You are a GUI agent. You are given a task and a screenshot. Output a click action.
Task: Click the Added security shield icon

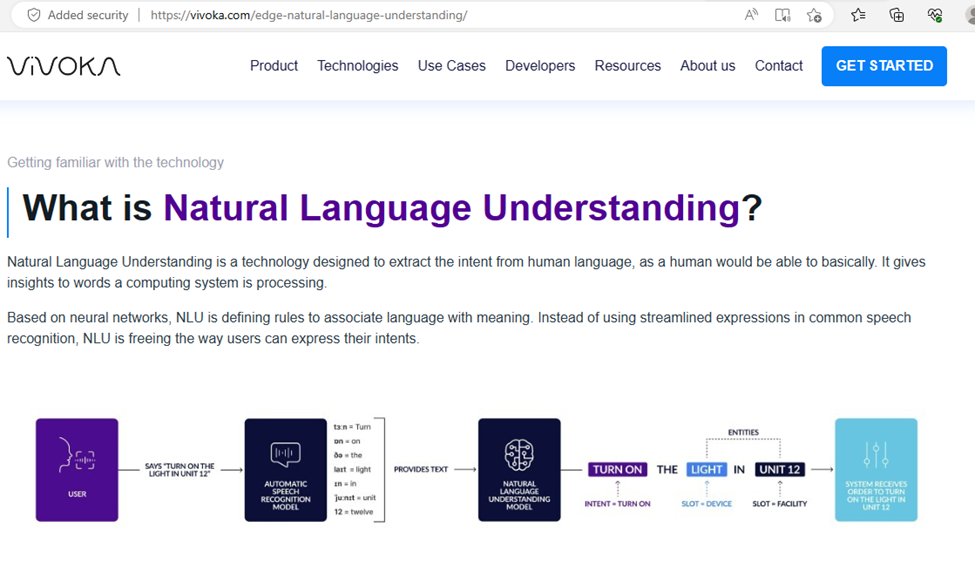(34, 15)
